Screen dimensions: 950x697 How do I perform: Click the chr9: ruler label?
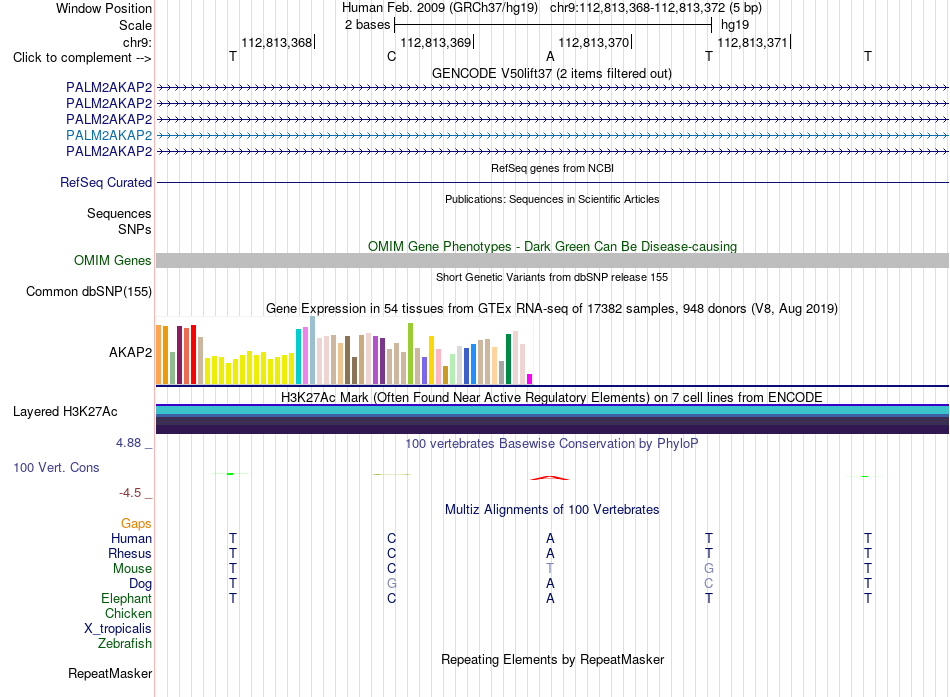tap(138, 42)
